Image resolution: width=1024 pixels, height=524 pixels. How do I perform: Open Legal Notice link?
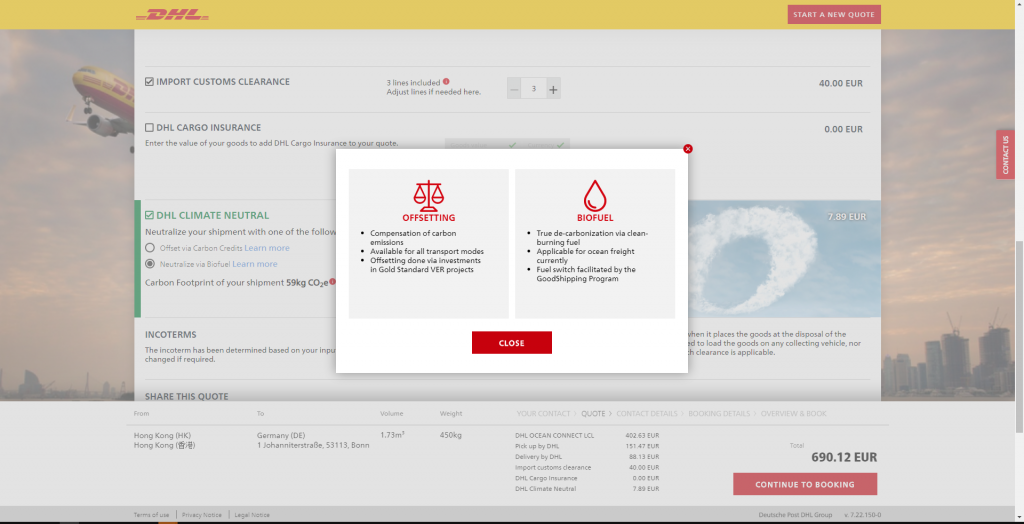tap(252, 515)
